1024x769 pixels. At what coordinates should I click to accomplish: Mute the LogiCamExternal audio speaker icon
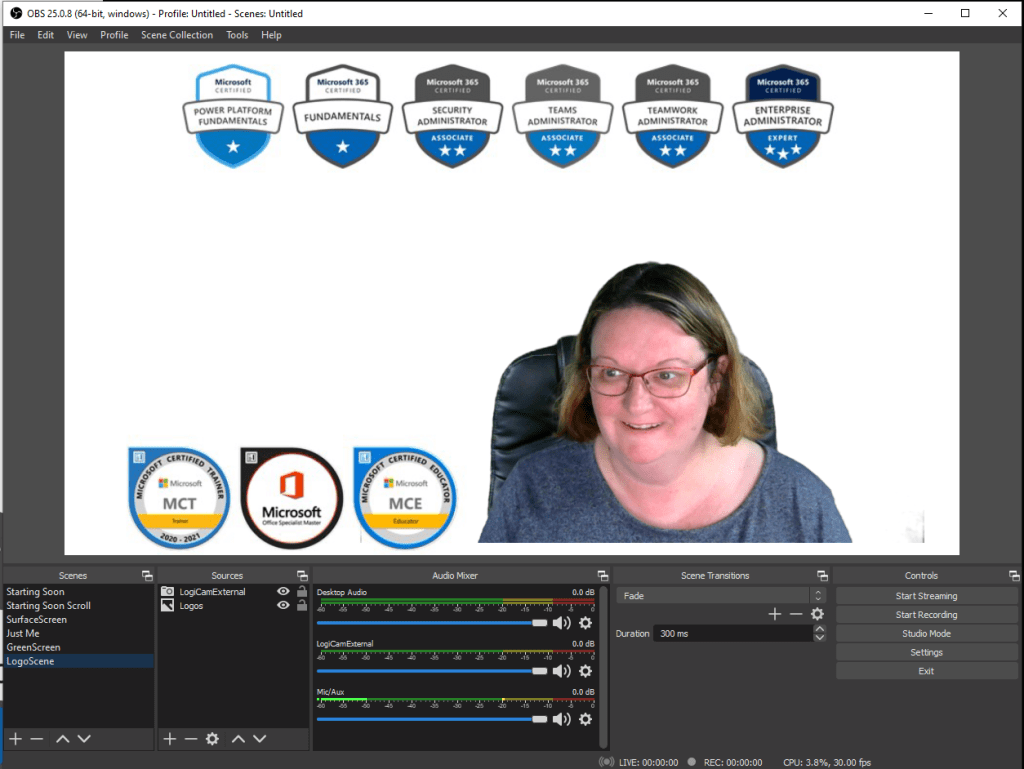tap(561, 671)
